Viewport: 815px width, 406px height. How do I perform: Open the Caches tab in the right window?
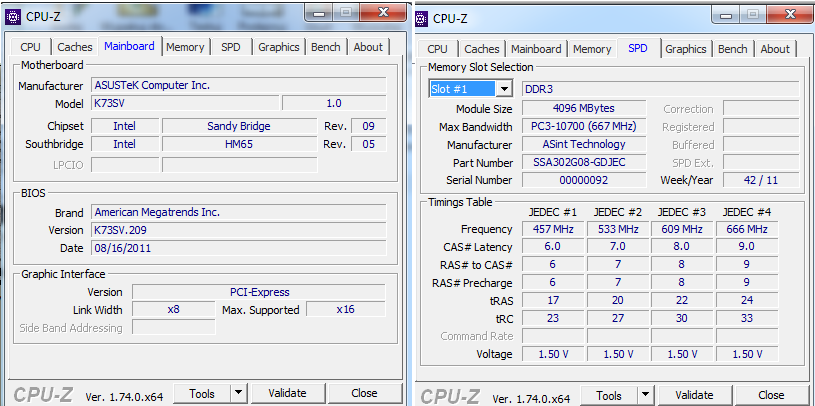point(482,49)
